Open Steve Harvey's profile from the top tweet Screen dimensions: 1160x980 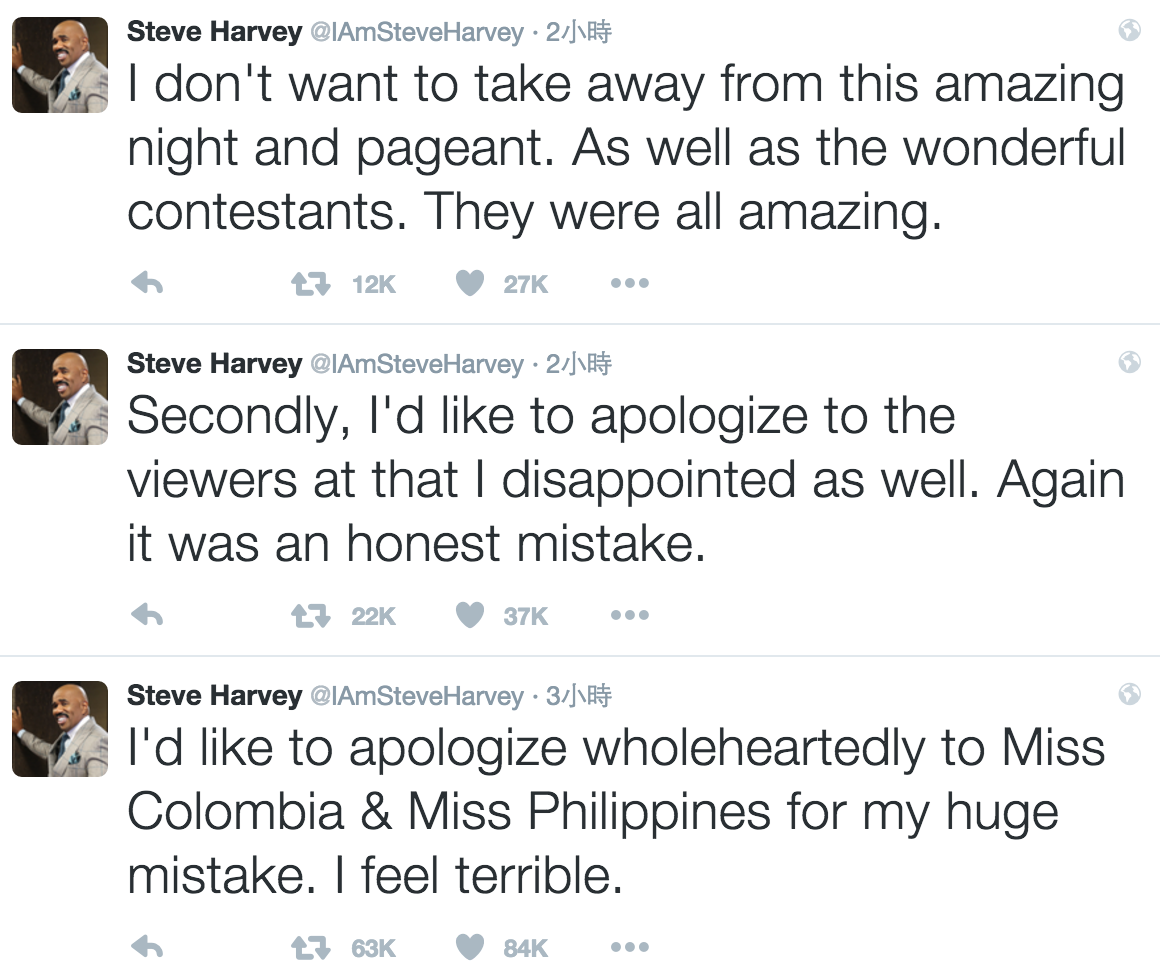(x=215, y=31)
